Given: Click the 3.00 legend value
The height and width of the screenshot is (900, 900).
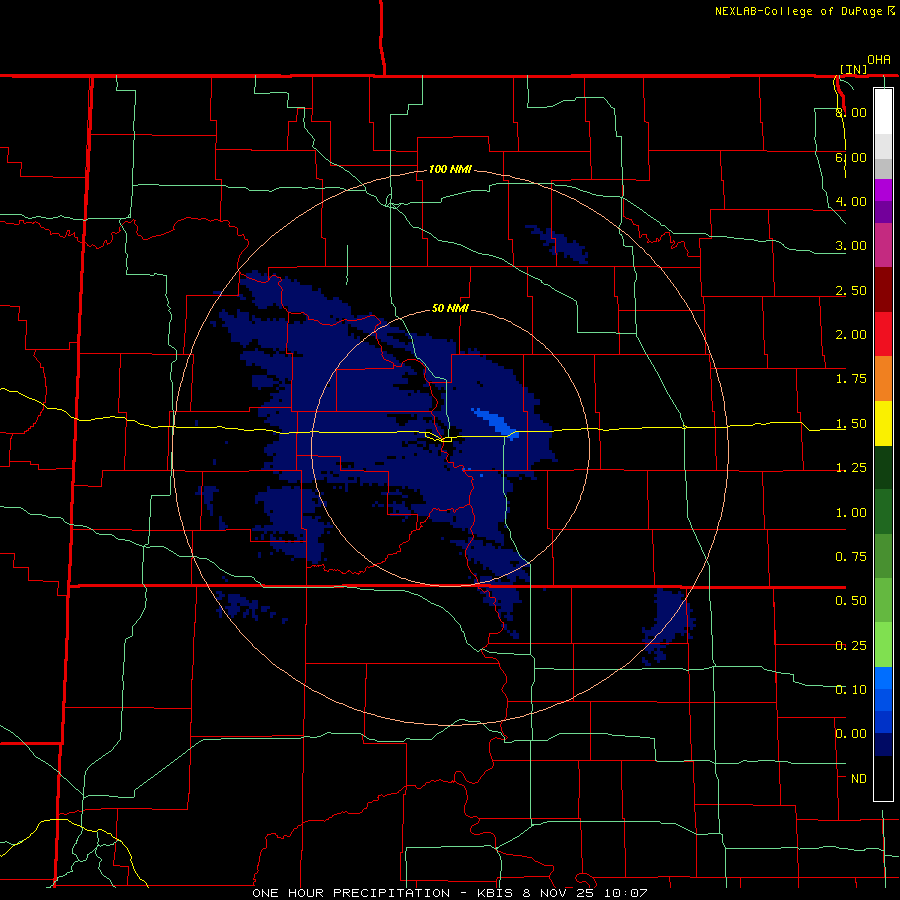Looking at the screenshot, I should [851, 246].
